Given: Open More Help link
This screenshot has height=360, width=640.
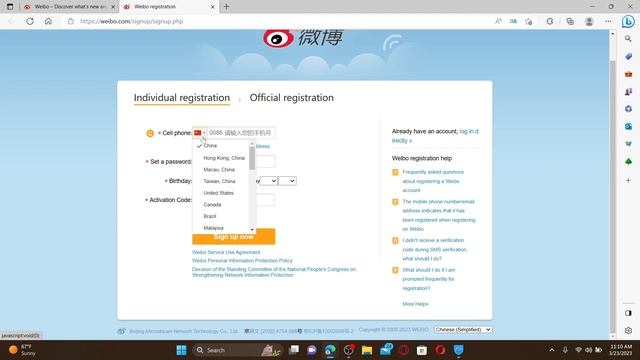Looking at the screenshot, I should coord(415,304).
